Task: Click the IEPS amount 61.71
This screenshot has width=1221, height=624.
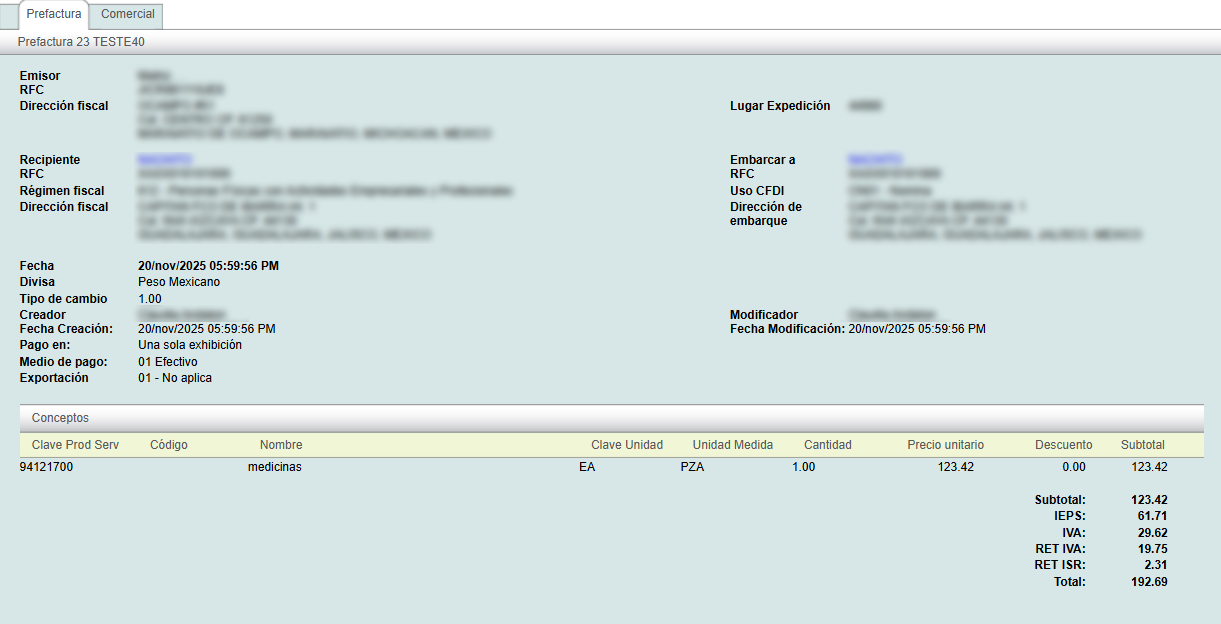Action: (x=1152, y=516)
